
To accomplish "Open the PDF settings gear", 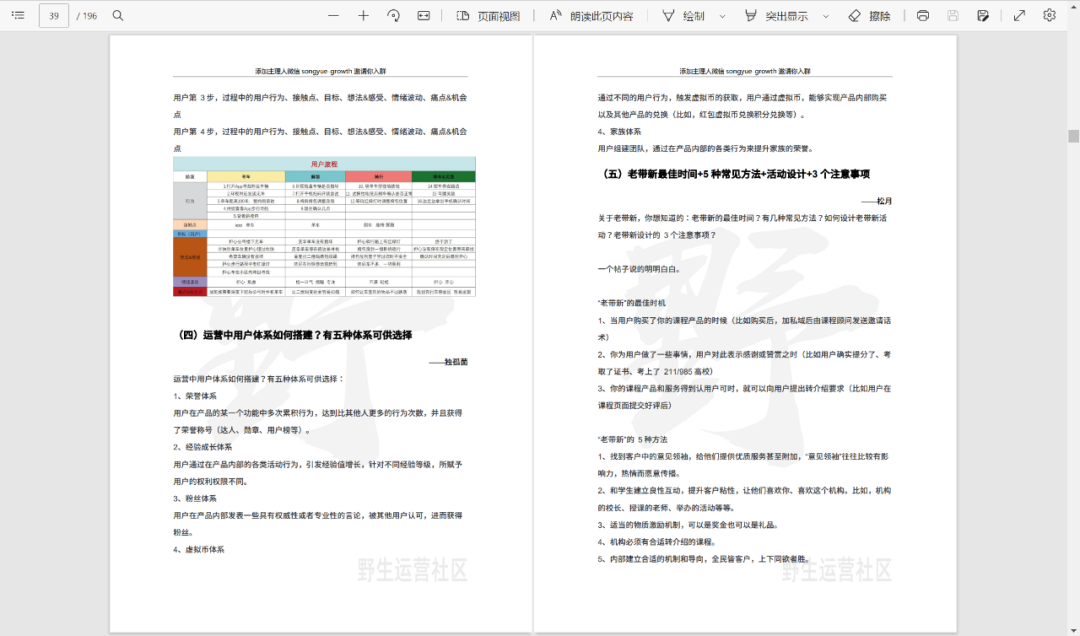I will [x=1049, y=15].
